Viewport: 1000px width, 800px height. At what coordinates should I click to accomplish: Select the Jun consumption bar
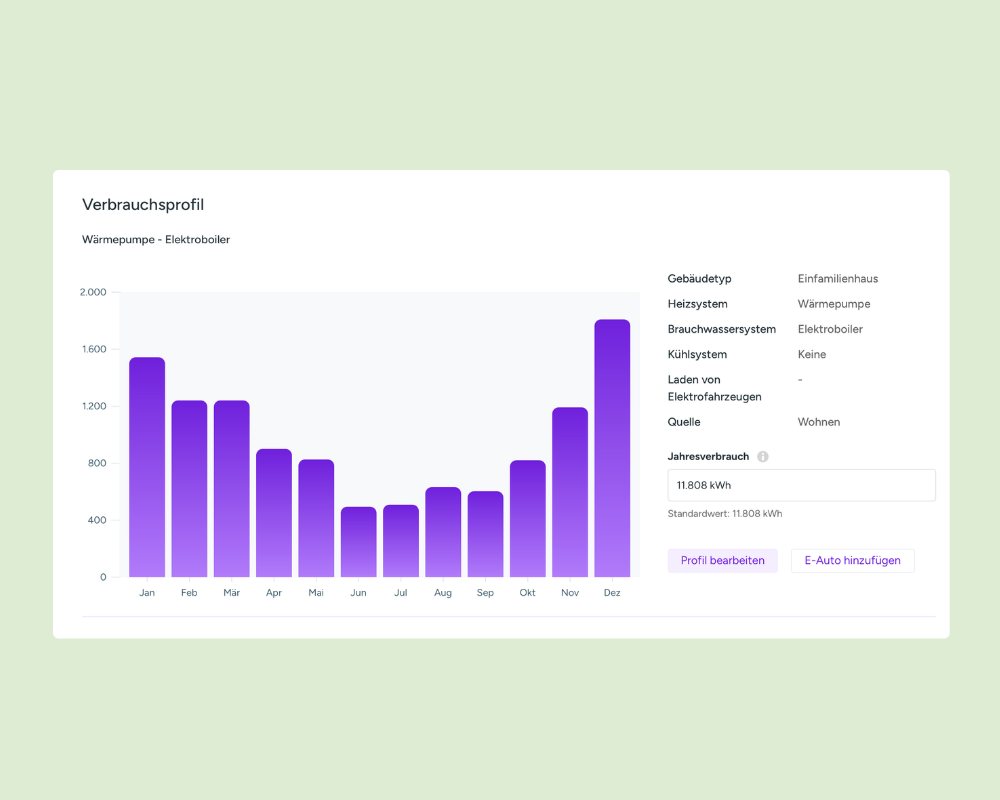pos(358,542)
